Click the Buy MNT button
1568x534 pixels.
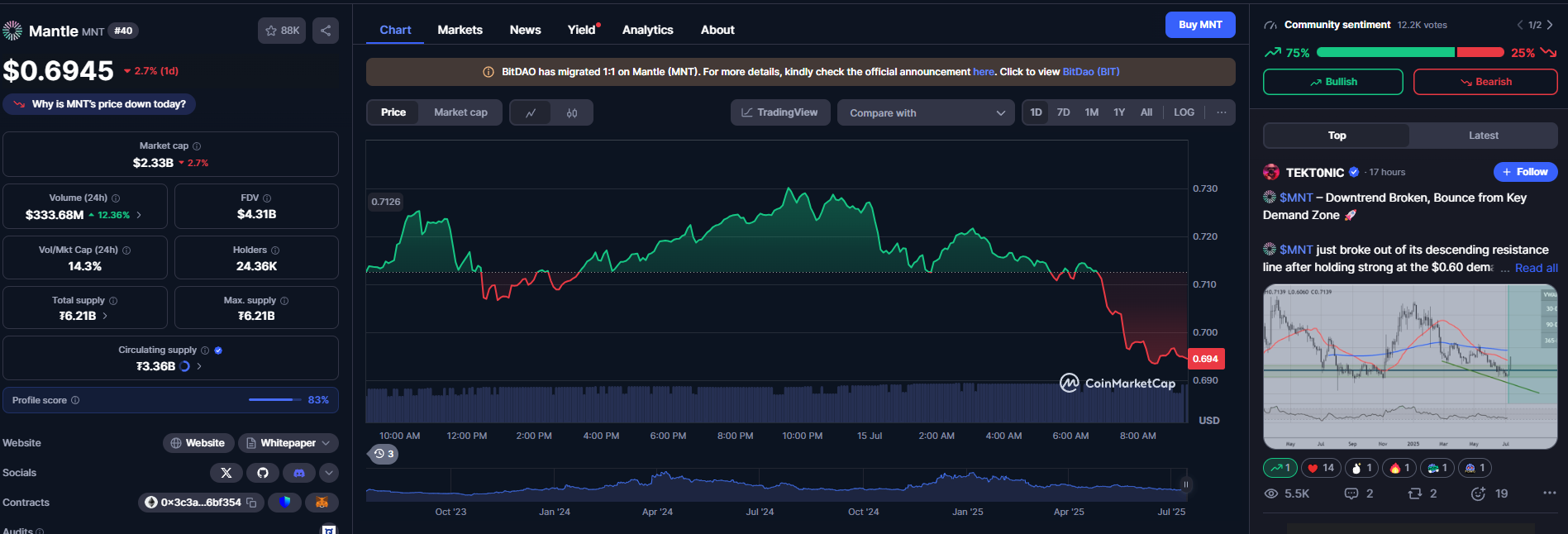[1200, 25]
